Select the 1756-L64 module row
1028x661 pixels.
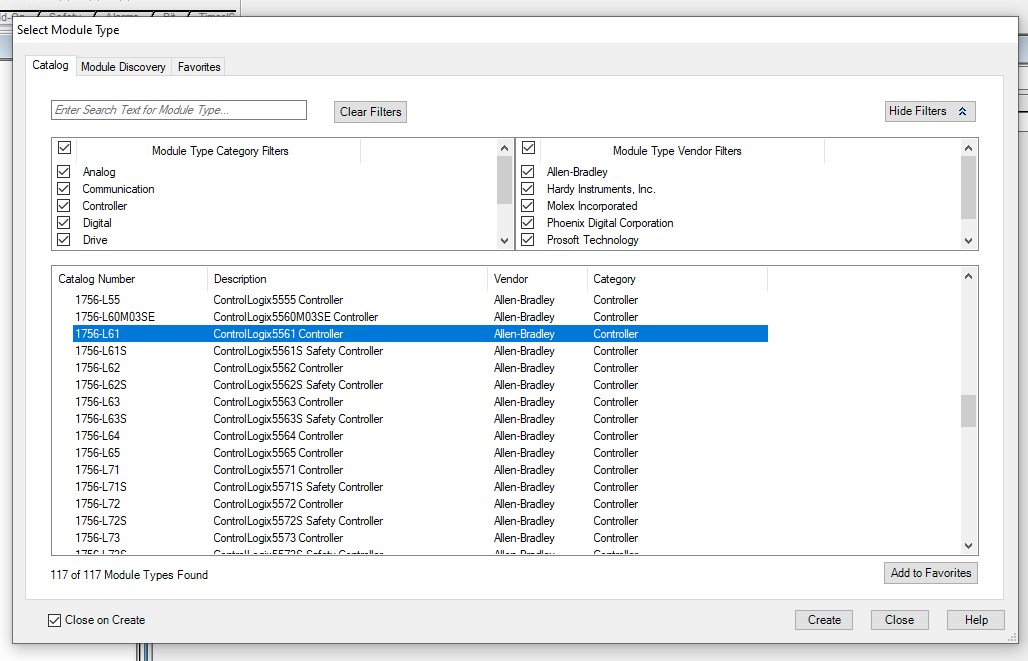click(x=420, y=437)
